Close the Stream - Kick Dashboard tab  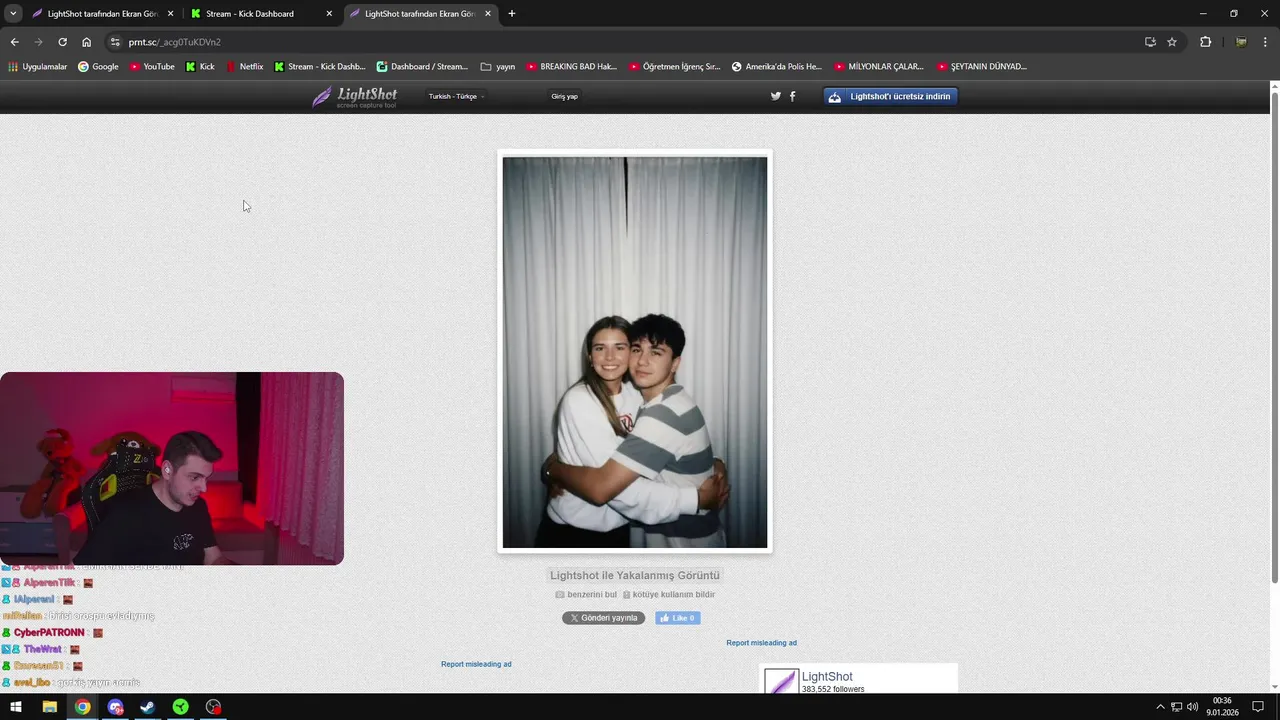329,14
